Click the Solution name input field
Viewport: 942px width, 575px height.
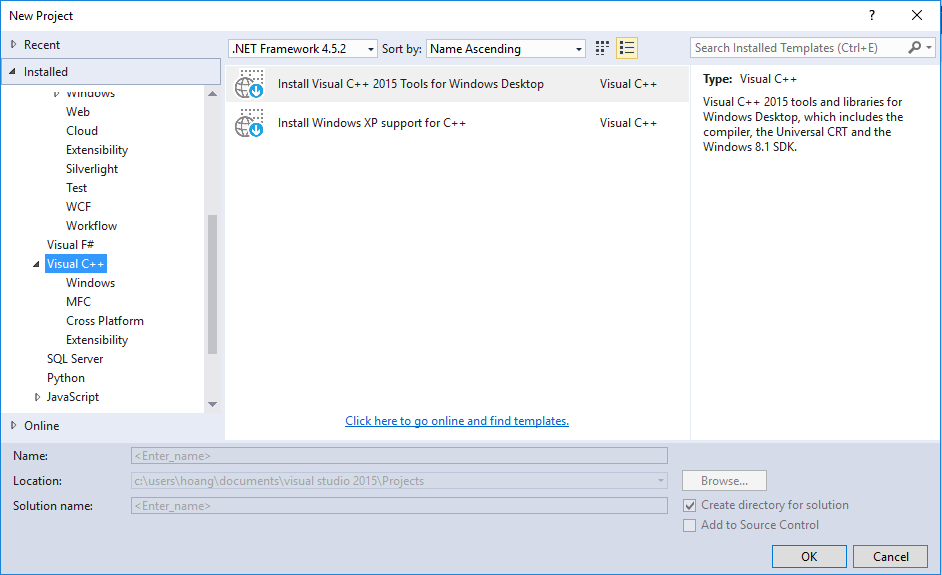tap(399, 505)
